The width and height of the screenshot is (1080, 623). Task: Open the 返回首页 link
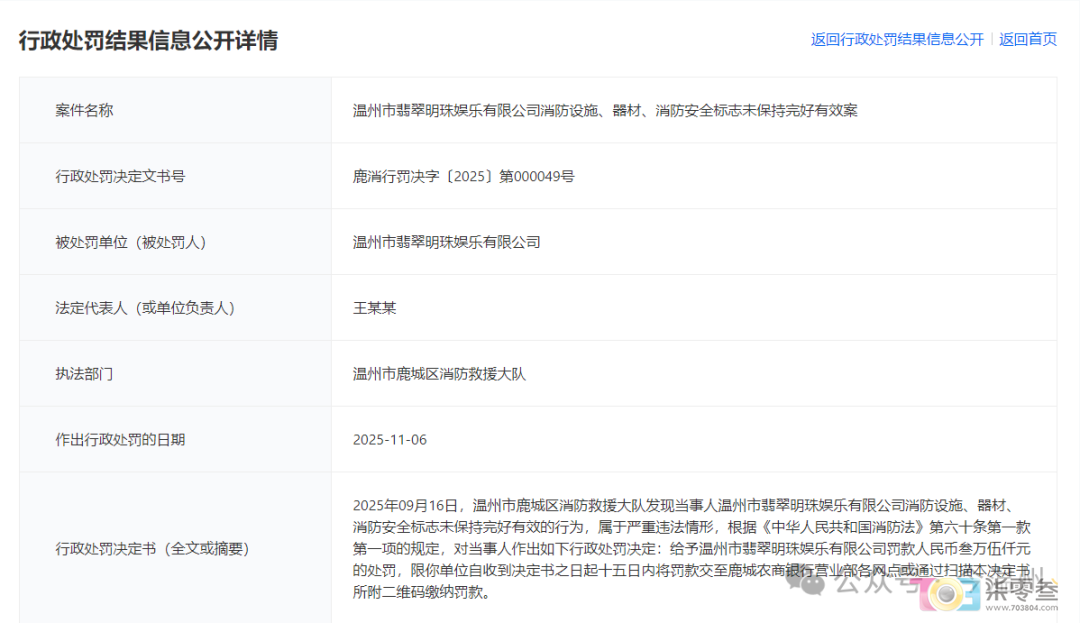1028,40
